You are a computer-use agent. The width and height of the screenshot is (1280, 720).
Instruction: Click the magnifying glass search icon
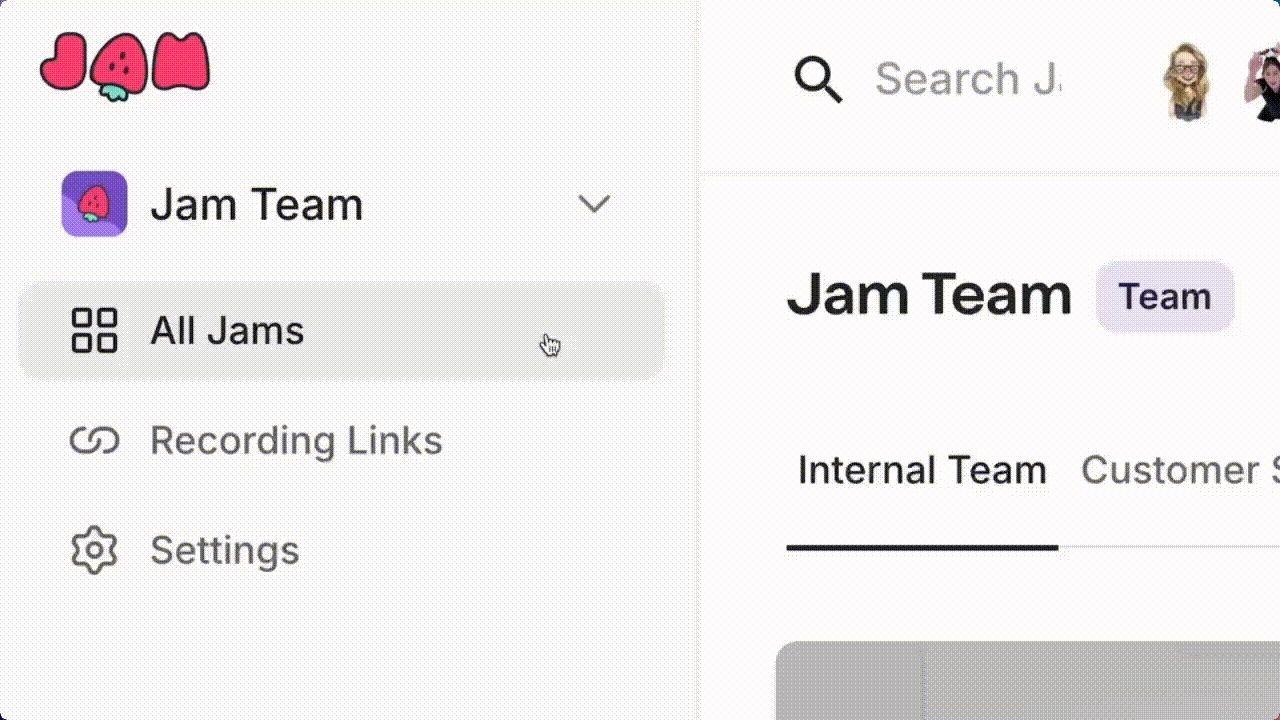[x=818, y=79]
